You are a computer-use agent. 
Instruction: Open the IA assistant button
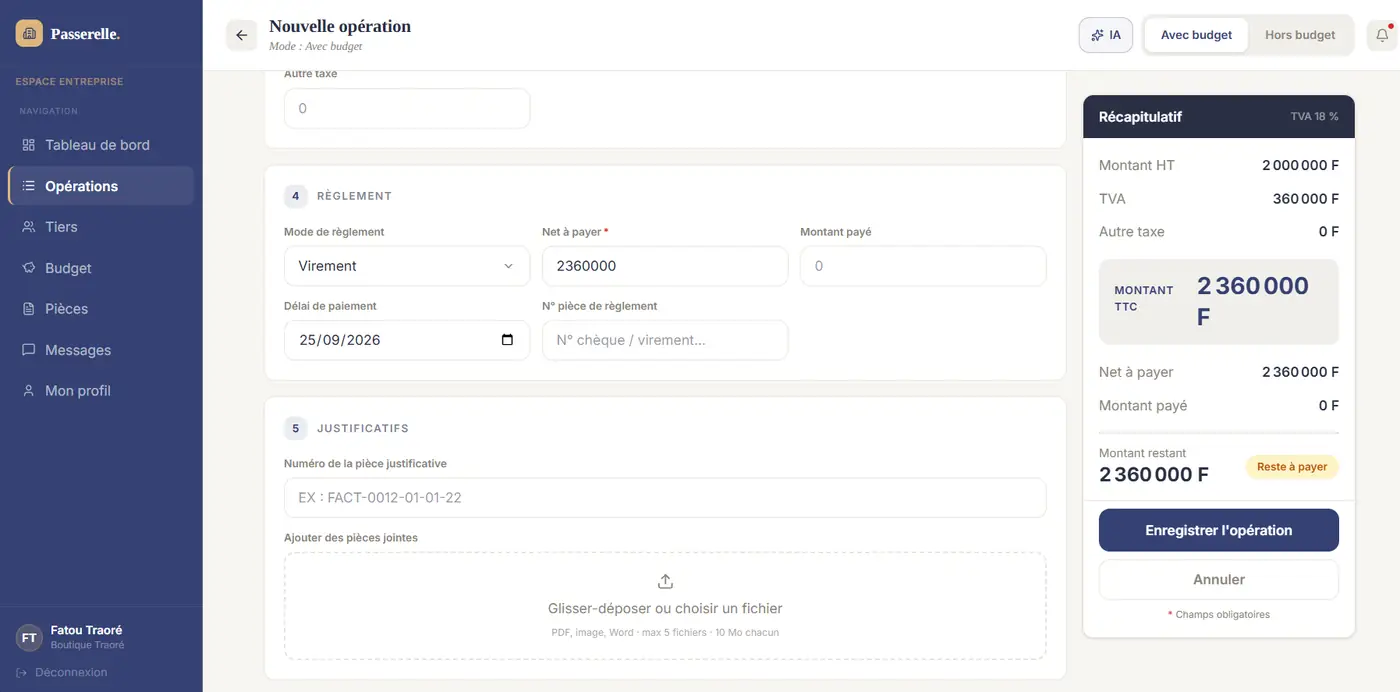click(1105, 35)
